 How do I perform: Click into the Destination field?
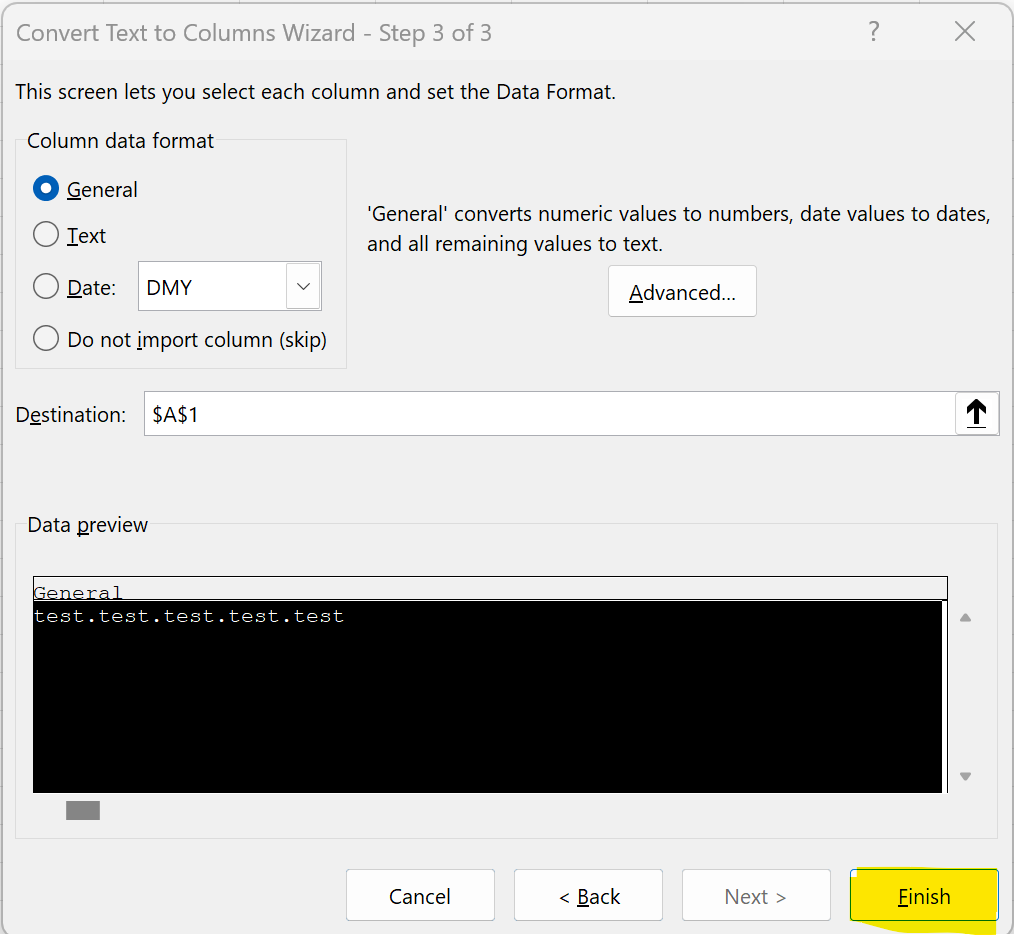point(548,413)
